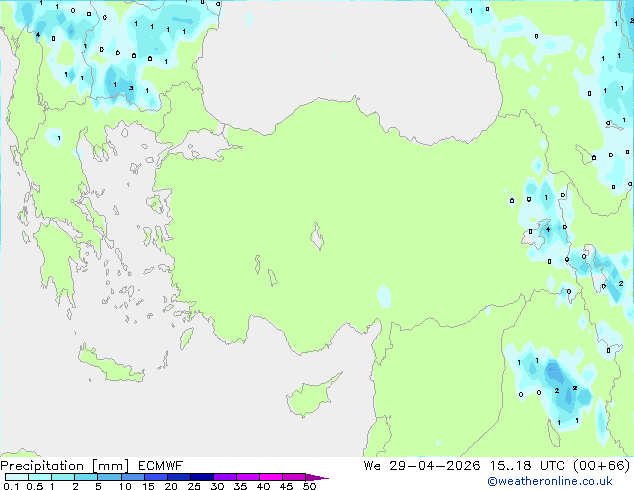Pick the legend swatch between 1 and 2
Screen dimensions: 634x490
pyautogui.click(x=63, y=477)
